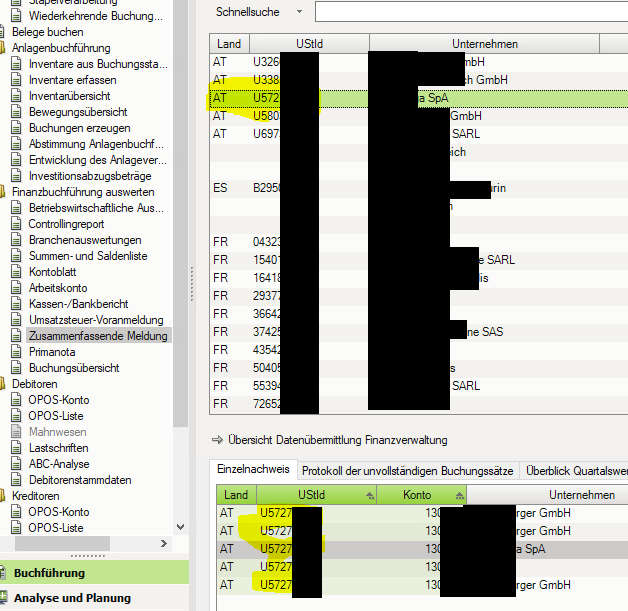Image resolution: width=628 pixels, height=611 pixels.
Task: Open Übersicht Datenübermittlung Finanzverwaltung link
Action: point(337,440)
